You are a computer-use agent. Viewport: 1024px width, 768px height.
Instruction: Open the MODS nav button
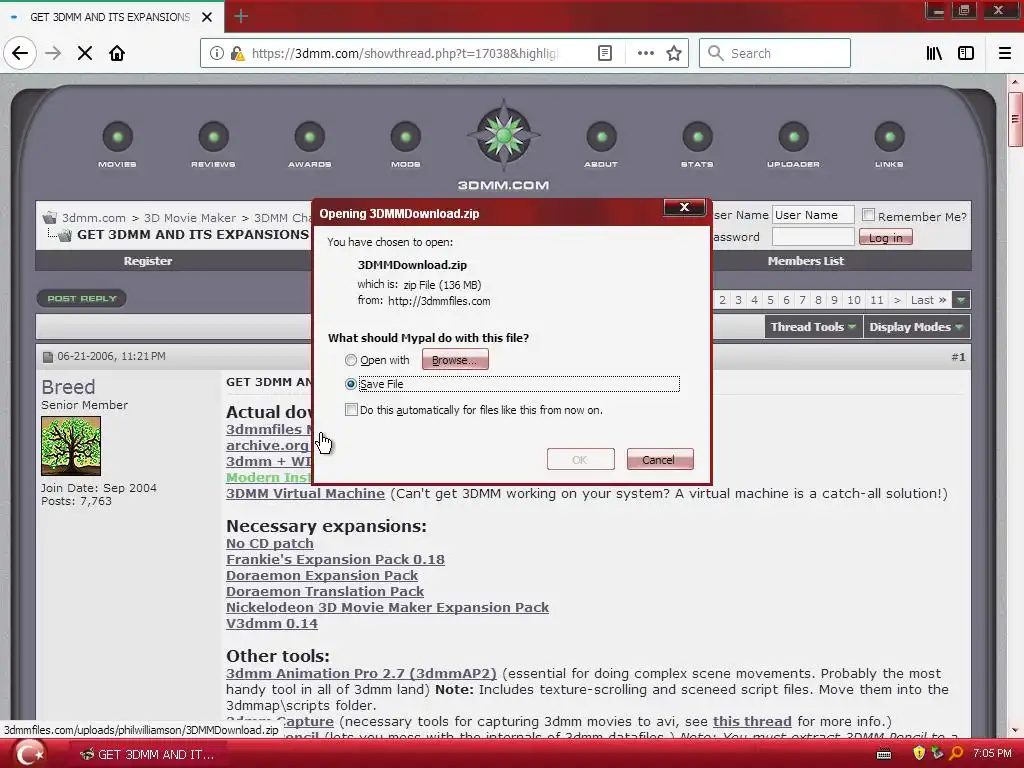click(406, 145)
